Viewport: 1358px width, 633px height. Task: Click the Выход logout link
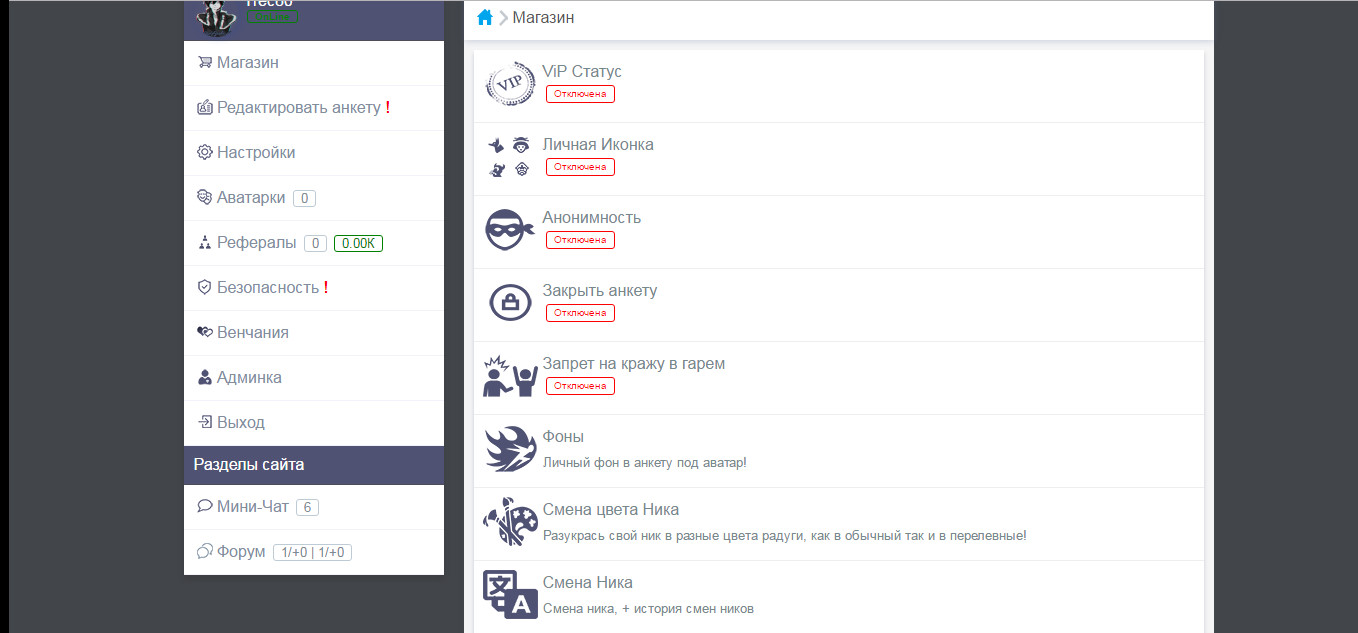[x=240, y=423]
